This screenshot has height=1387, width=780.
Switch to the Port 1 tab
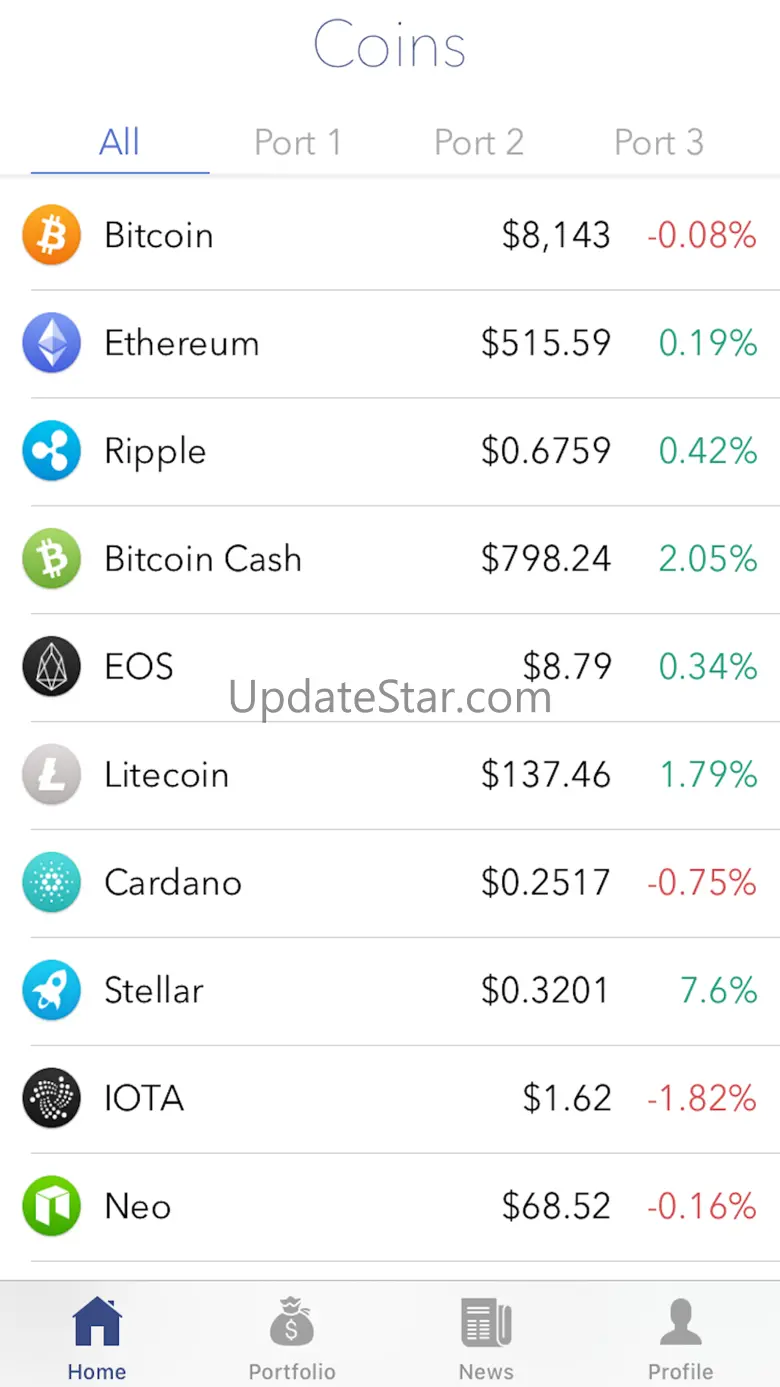pos(298,143)
